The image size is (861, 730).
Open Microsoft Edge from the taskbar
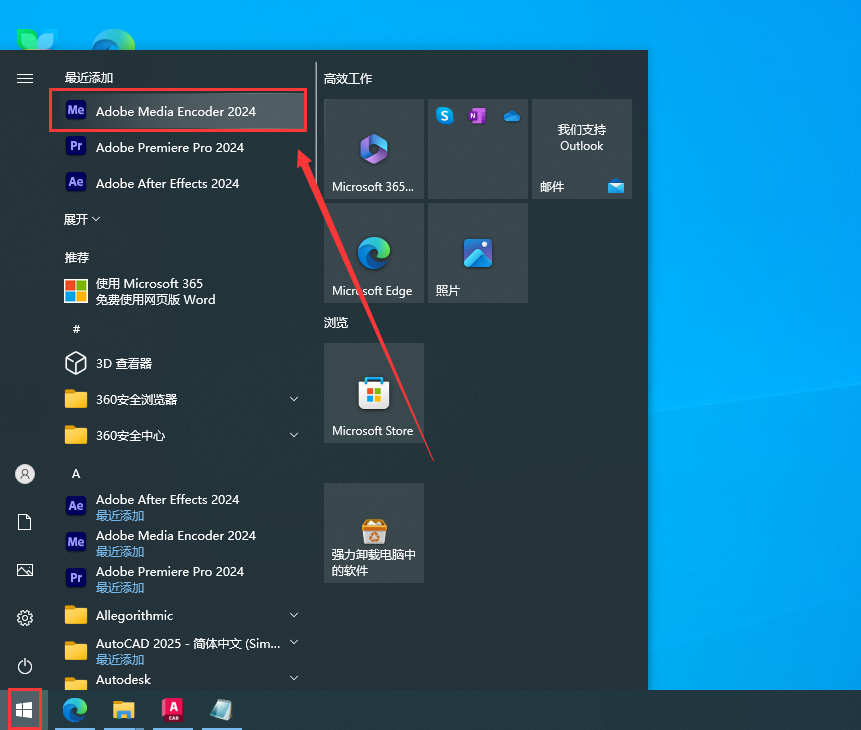(75, 710)
